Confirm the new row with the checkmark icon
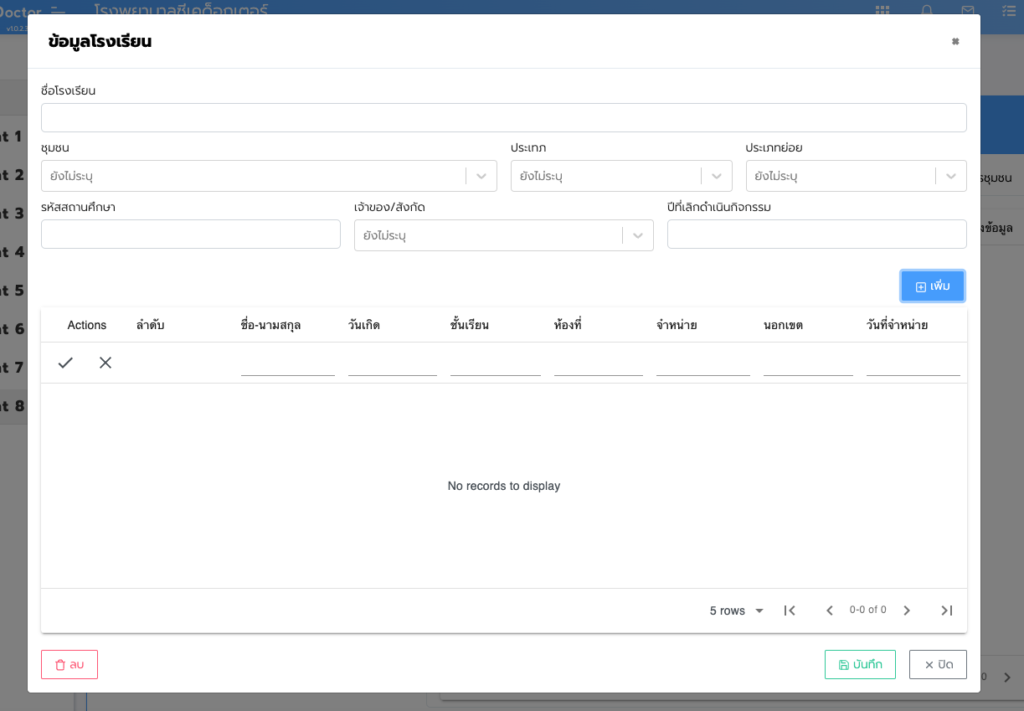 click(65, 363)
